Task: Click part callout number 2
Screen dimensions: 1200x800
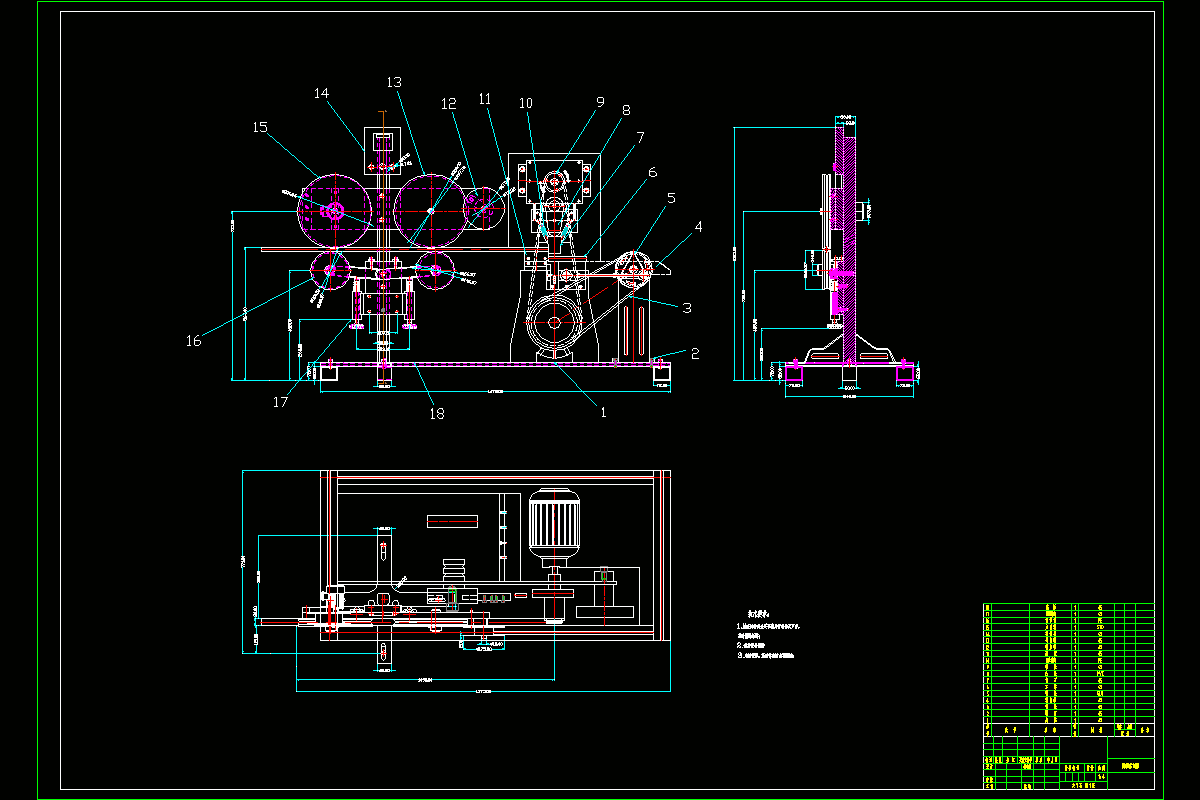Action: point(695,353)
